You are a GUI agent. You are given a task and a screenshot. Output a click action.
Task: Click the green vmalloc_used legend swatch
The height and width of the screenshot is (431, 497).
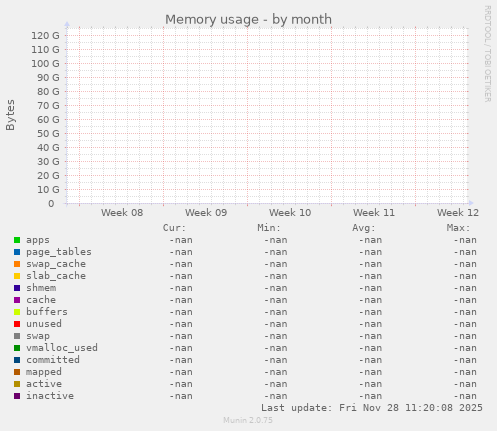[x=17, y=348]
